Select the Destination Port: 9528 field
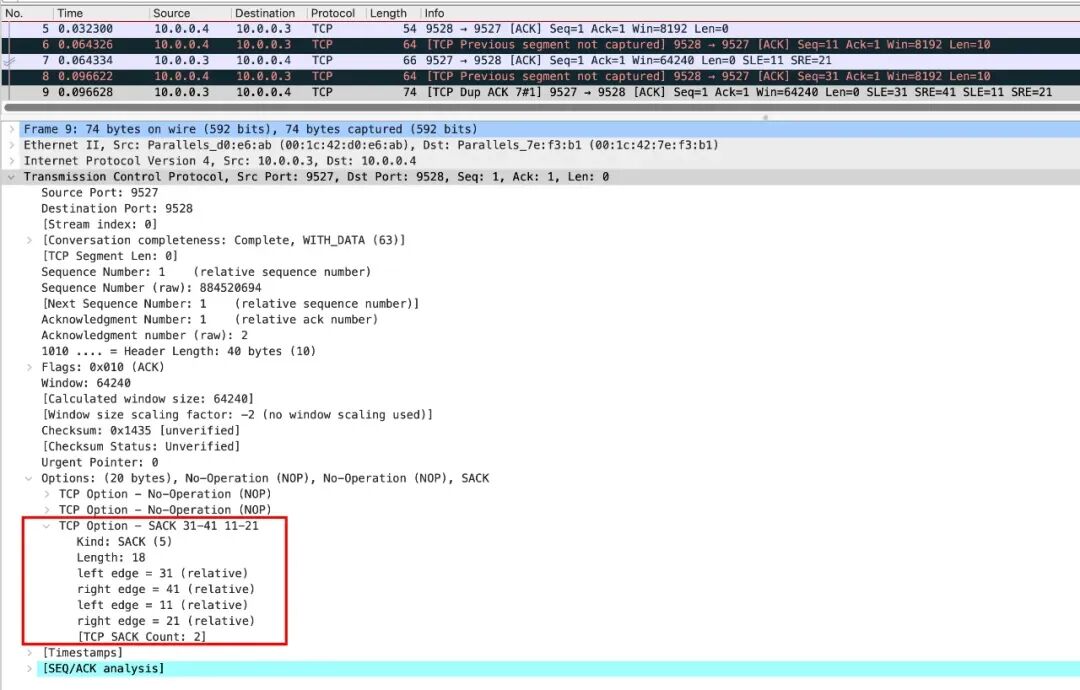This screenshot has width=1080, height=690. tap(116, 209)
